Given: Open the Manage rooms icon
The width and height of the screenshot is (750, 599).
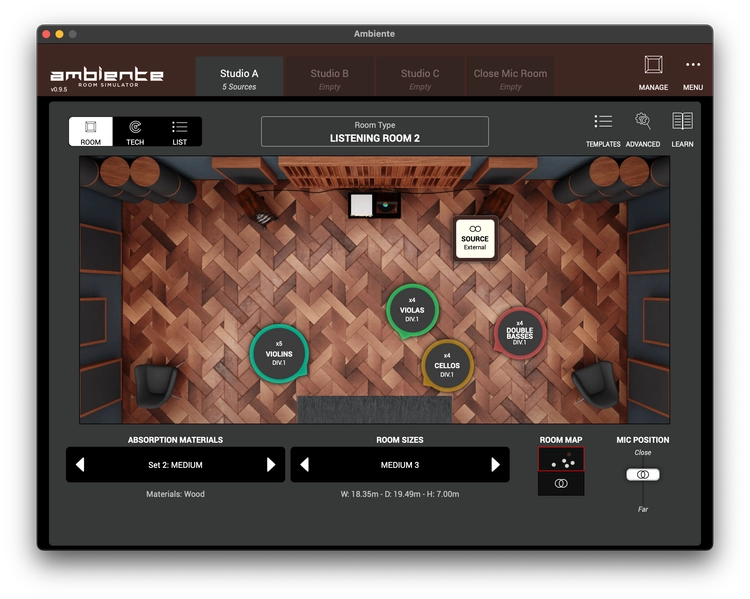Looking at the screenshot, I should click(653, 65).
